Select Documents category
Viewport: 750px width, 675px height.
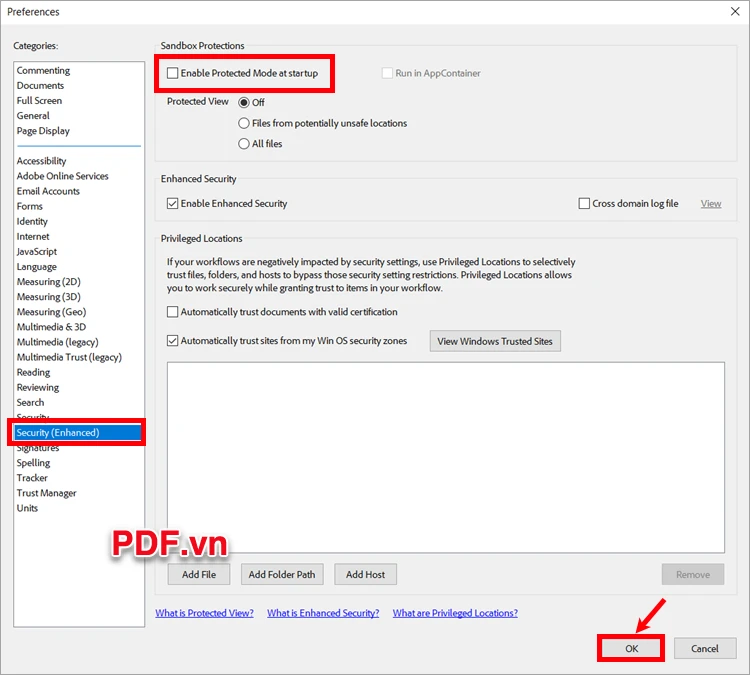[40, 86]
